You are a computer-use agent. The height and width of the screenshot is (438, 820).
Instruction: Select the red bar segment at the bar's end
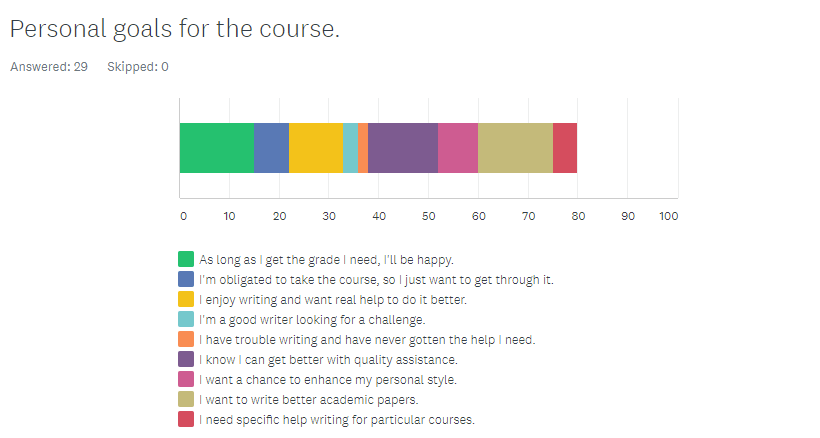pos(565,148)
